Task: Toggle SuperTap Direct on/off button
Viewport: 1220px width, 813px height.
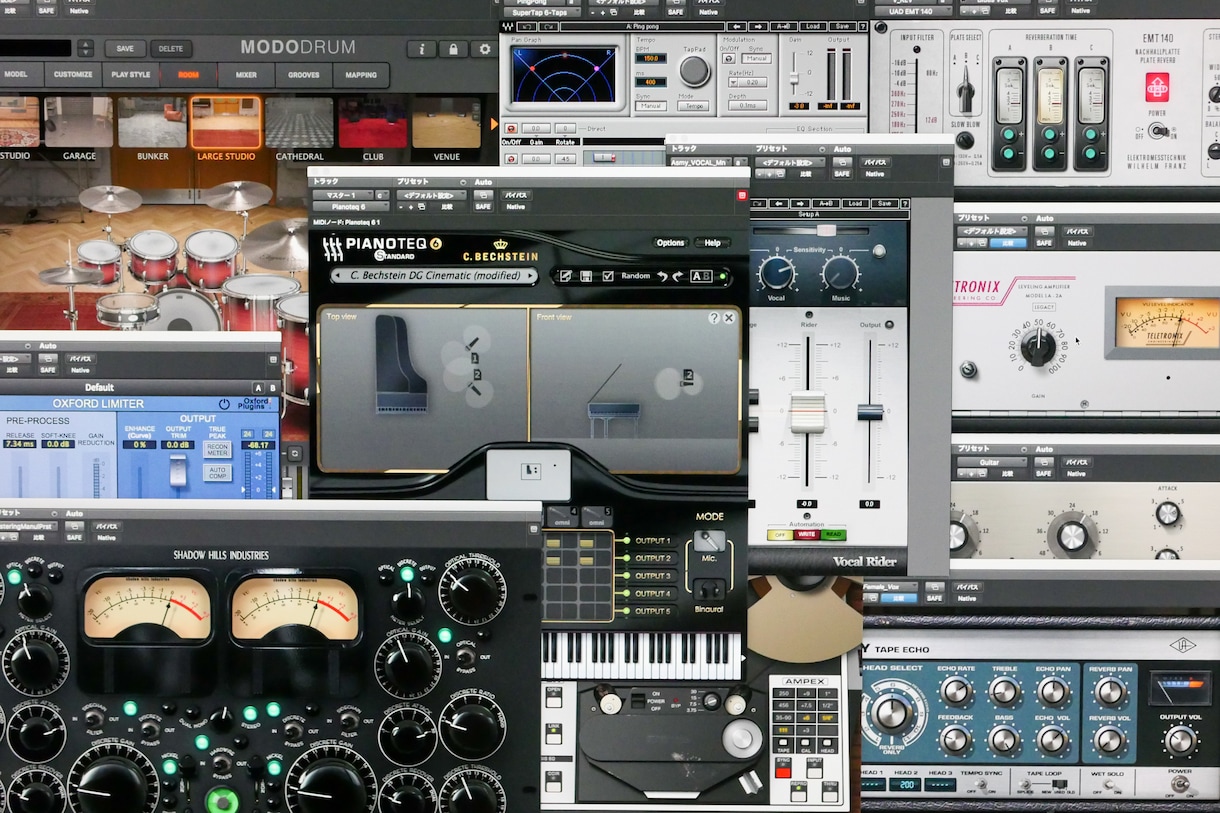Action: coord(510,128)
